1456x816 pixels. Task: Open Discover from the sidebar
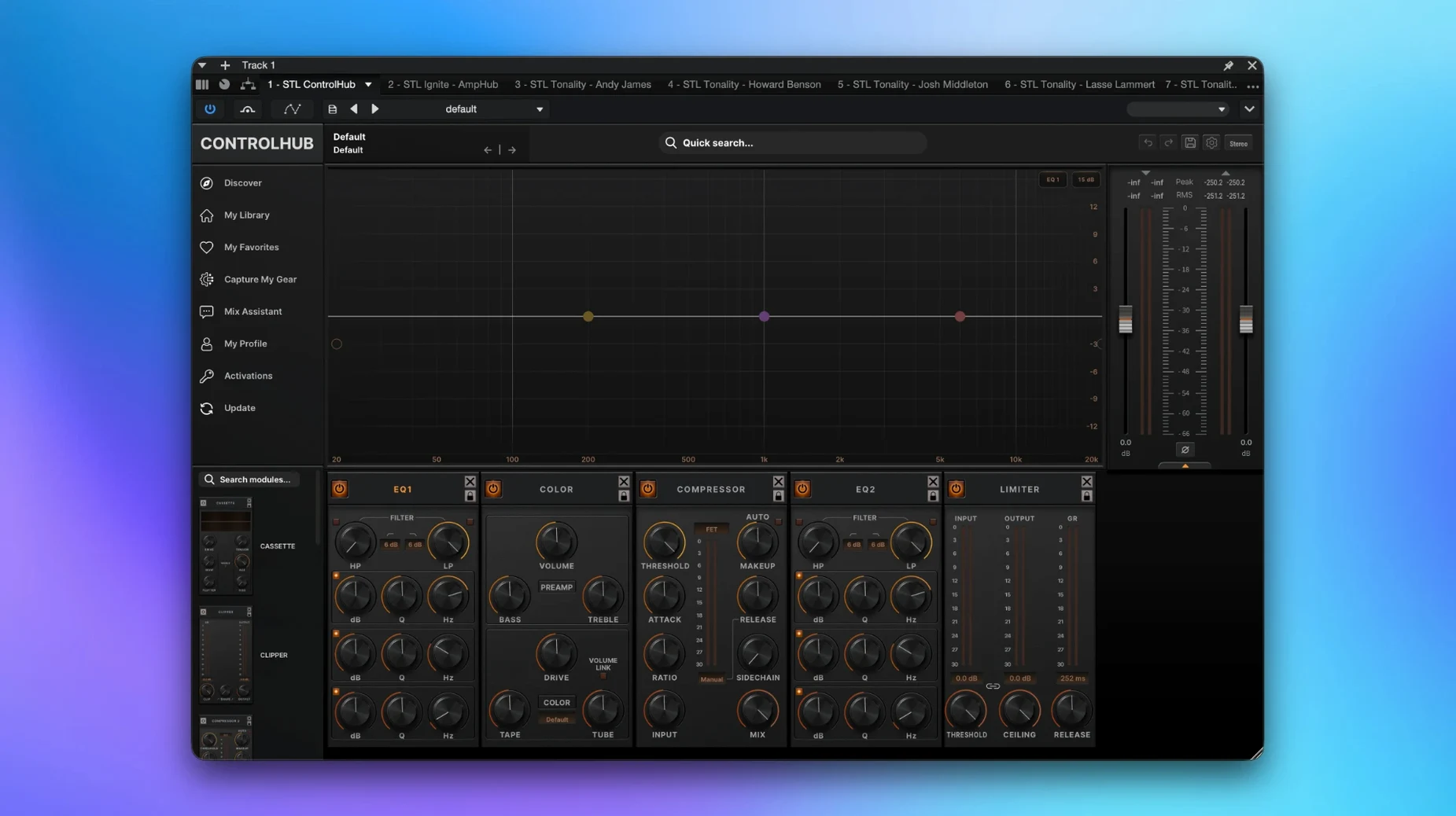coord(242,183)
